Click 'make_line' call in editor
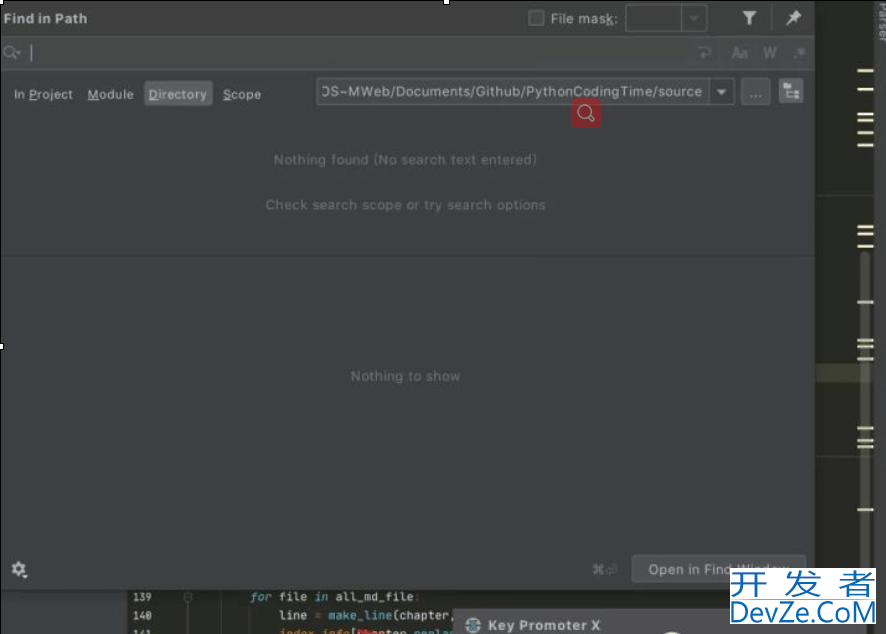The image size is (886, 634). coord(360,615)
